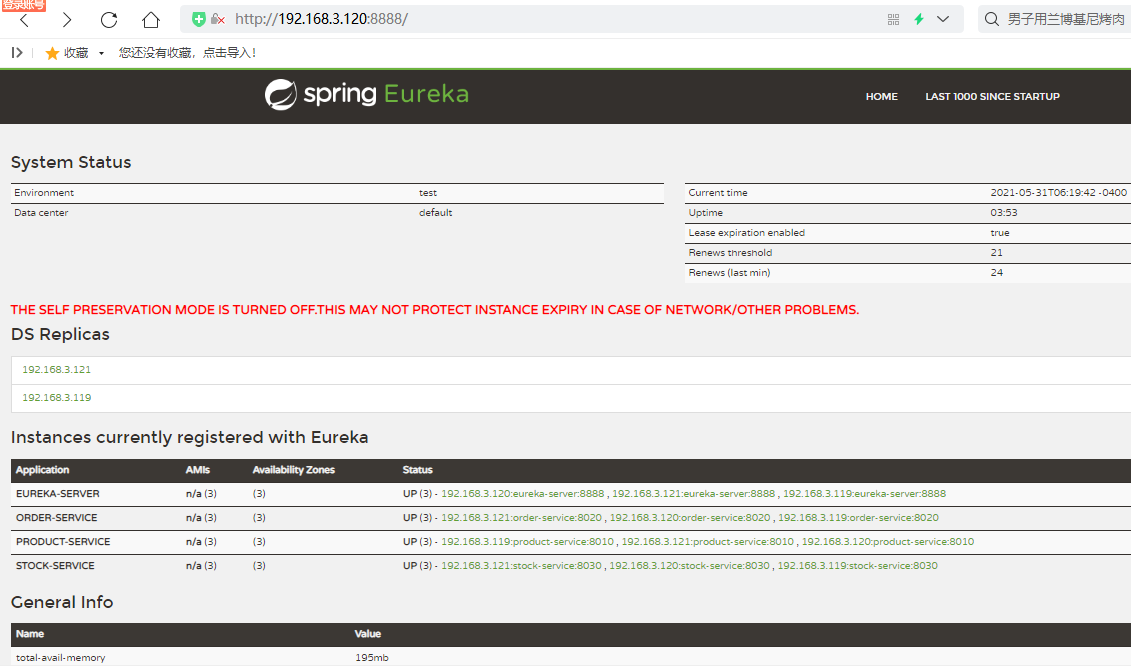Click the total-avail-memory row name
This screenshot has width=1131, height=669.
(x=61, y=657)
